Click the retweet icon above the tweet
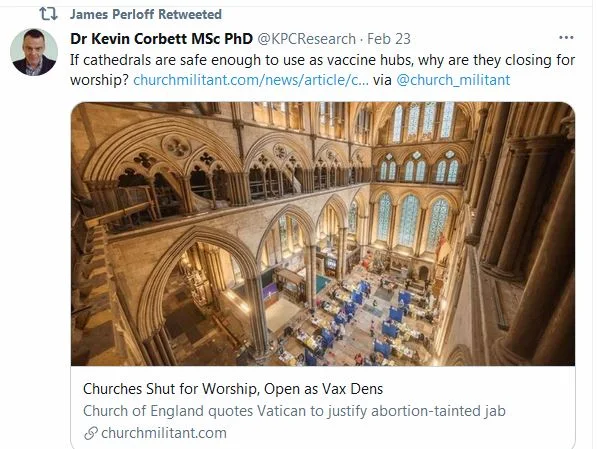 pos(48,15)
